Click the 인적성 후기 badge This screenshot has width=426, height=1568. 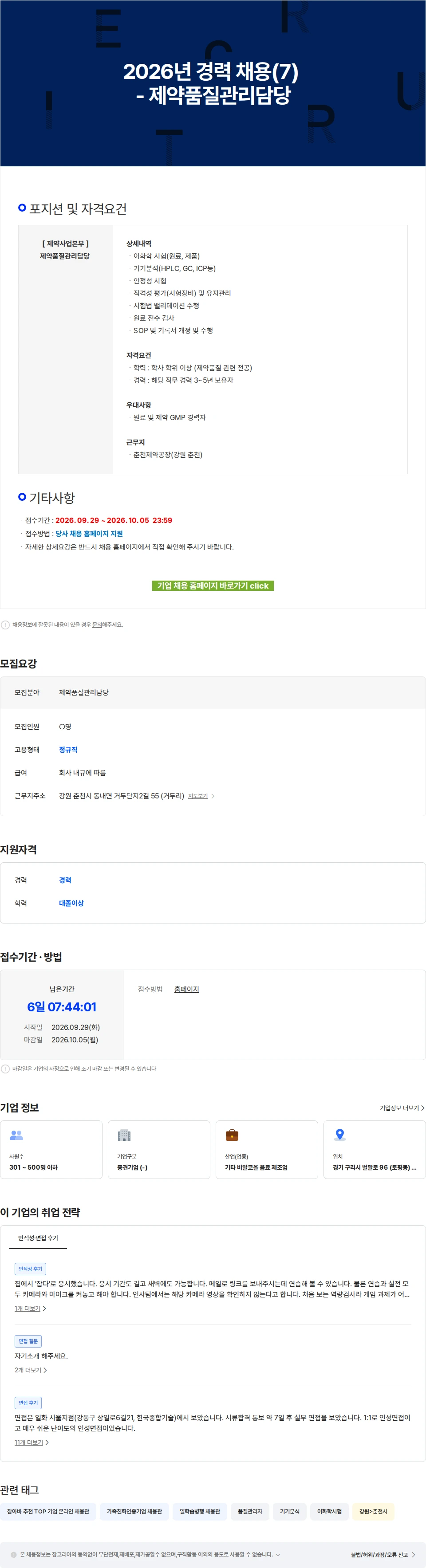[x=31, y=1269]
